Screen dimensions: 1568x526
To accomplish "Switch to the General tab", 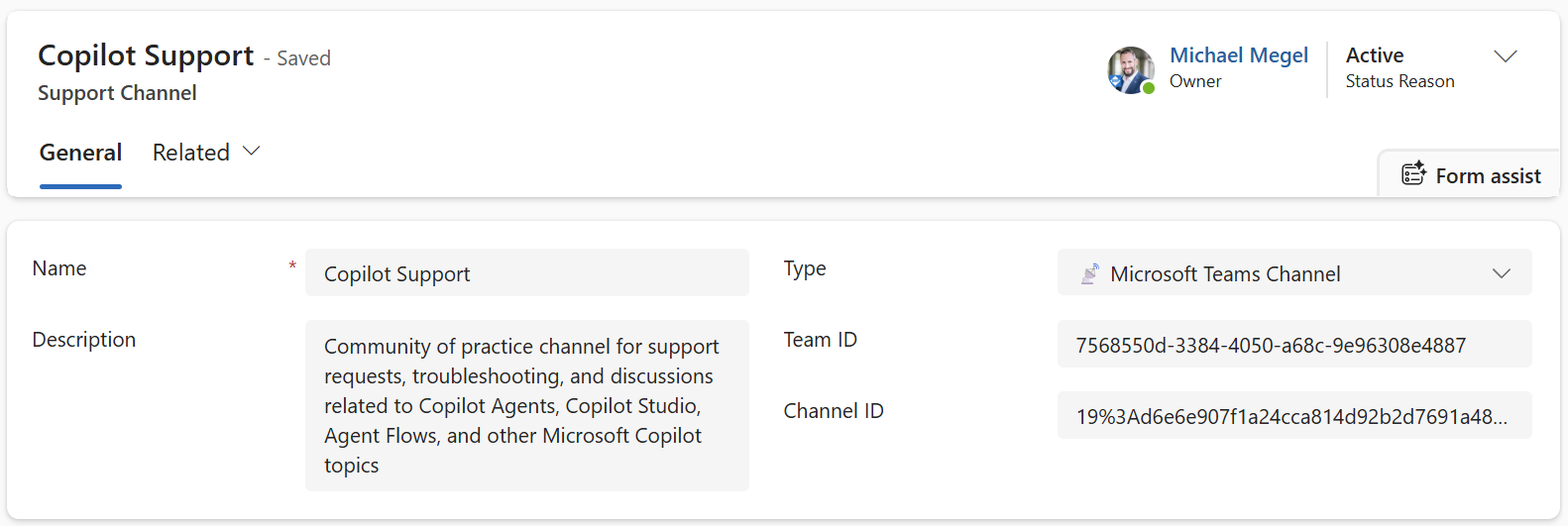I will tap(80, 153).
